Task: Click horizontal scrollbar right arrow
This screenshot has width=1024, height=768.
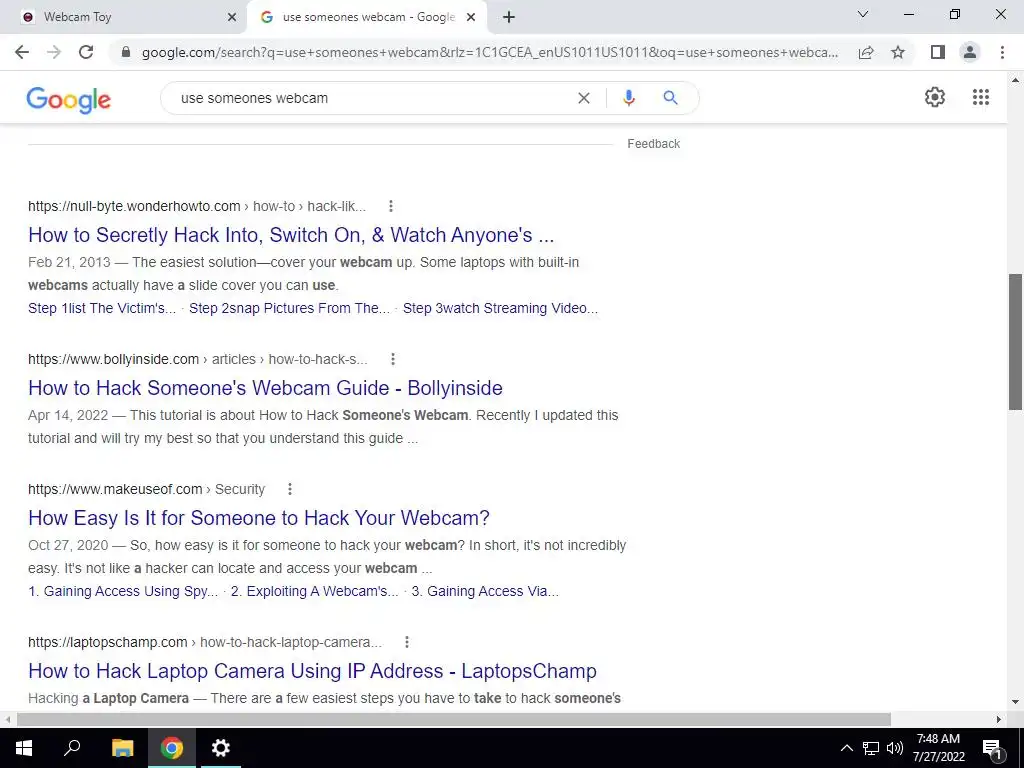Action: coord(999,720)
